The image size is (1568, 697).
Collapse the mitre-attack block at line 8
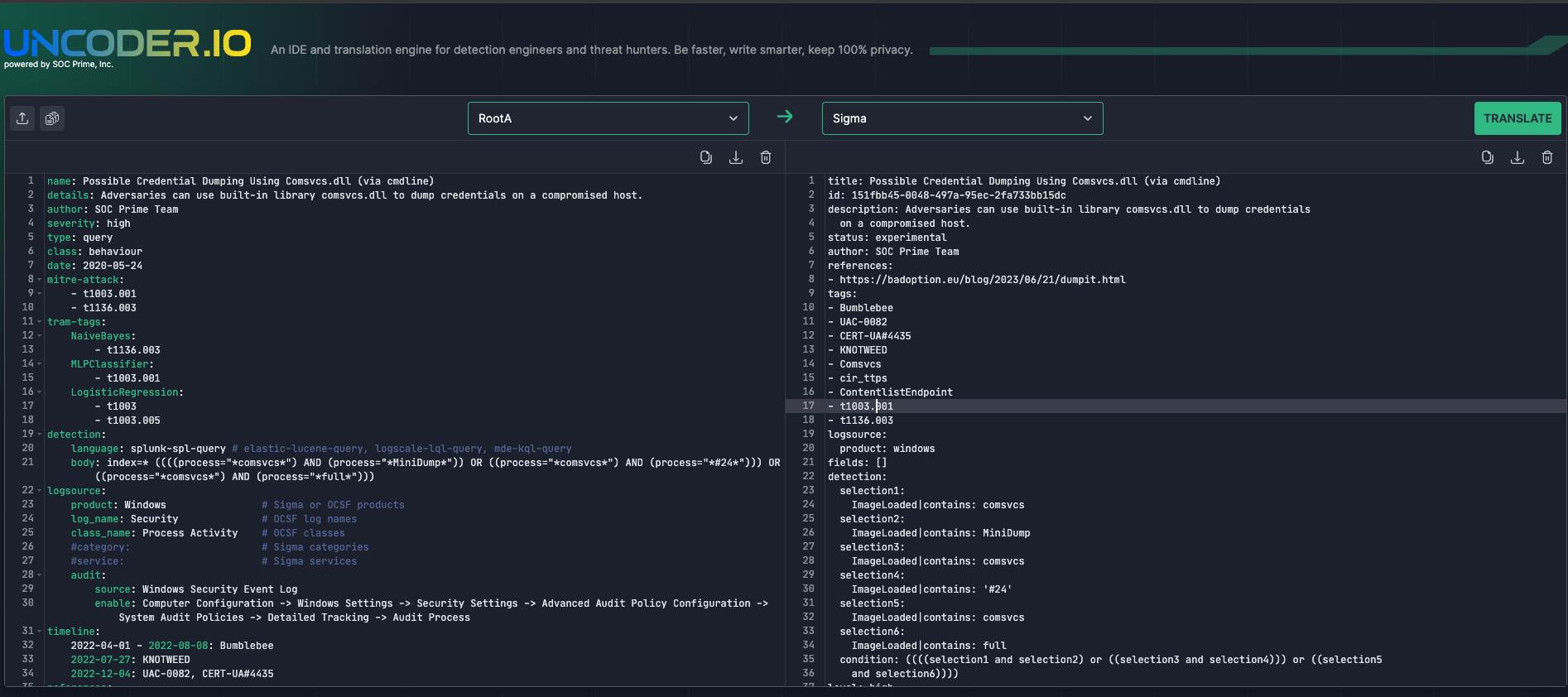pyautogui.click(x=39, y=280)
